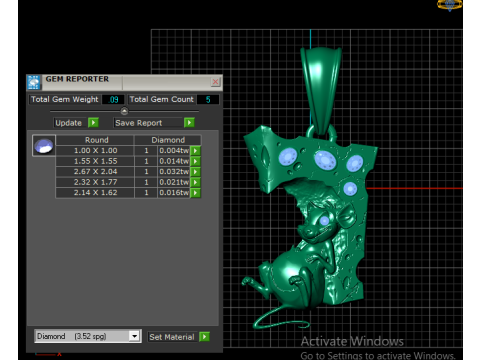Click the 0.032tw weight cell
480x360 pixels.
point(174,172)
